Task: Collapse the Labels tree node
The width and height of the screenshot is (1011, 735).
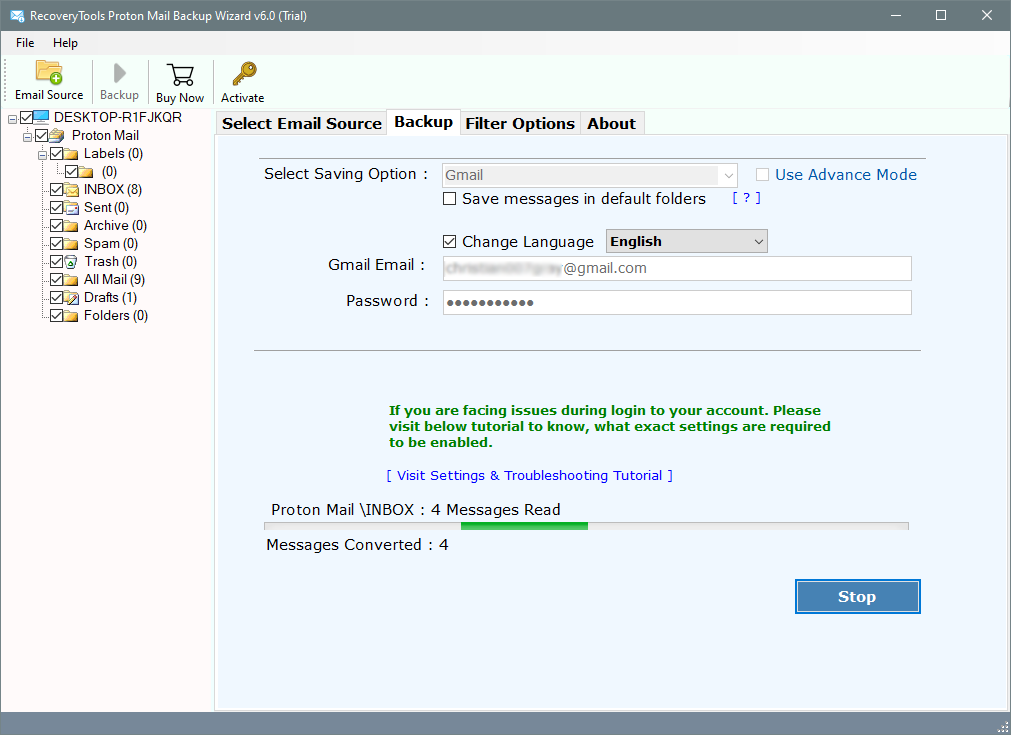Action: pyautogui.click(x=42, y=155)
